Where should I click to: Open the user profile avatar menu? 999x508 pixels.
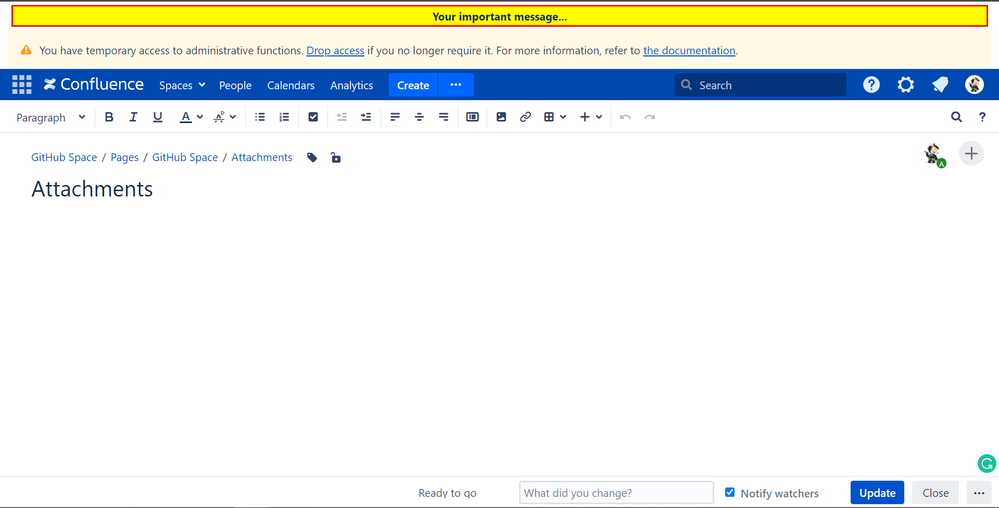974,85
